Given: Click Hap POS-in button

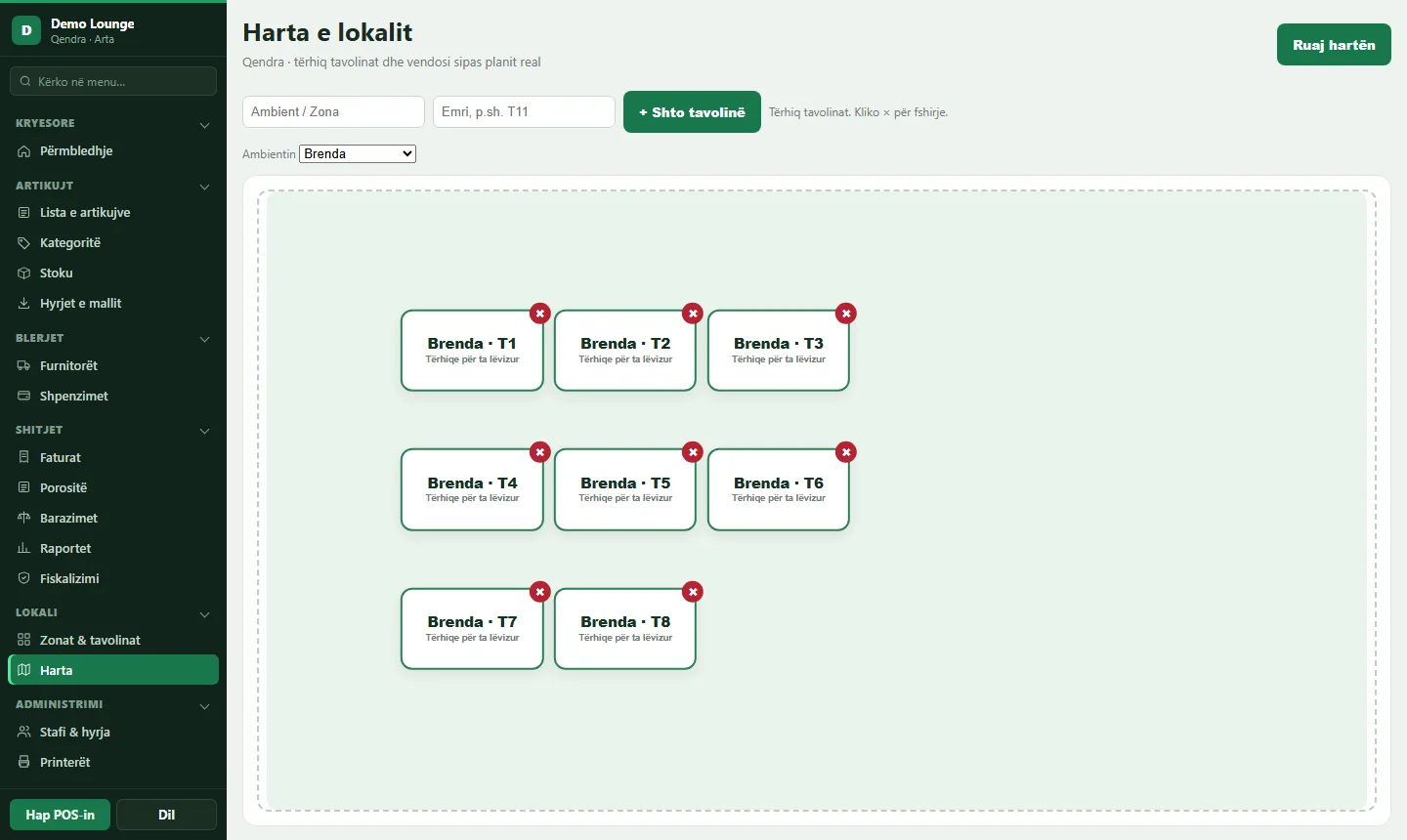Looking at the screenshot, I should click(x=60, y=815).
